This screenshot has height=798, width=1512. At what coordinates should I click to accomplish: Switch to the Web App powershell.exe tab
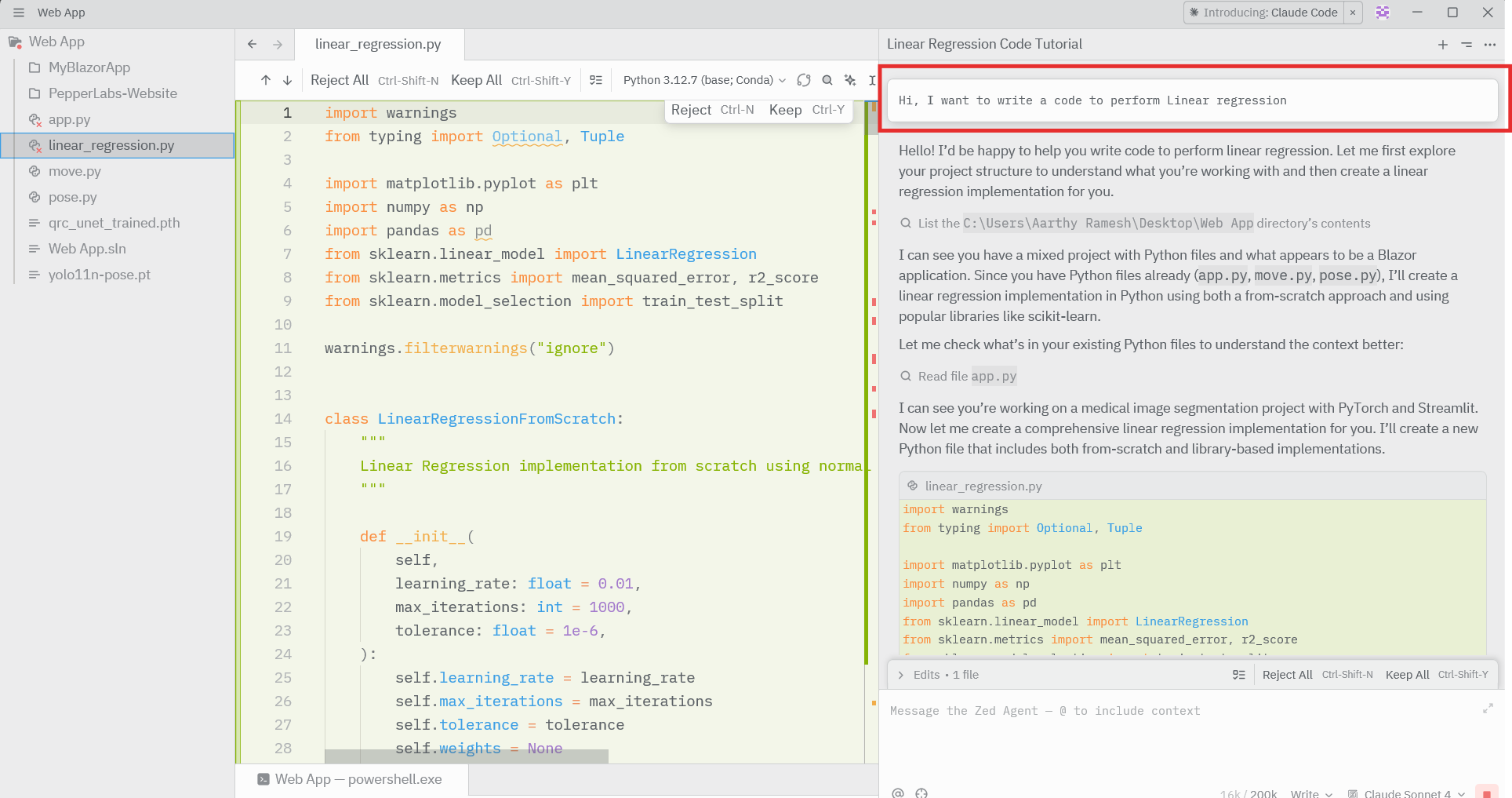tap(351, 779)
